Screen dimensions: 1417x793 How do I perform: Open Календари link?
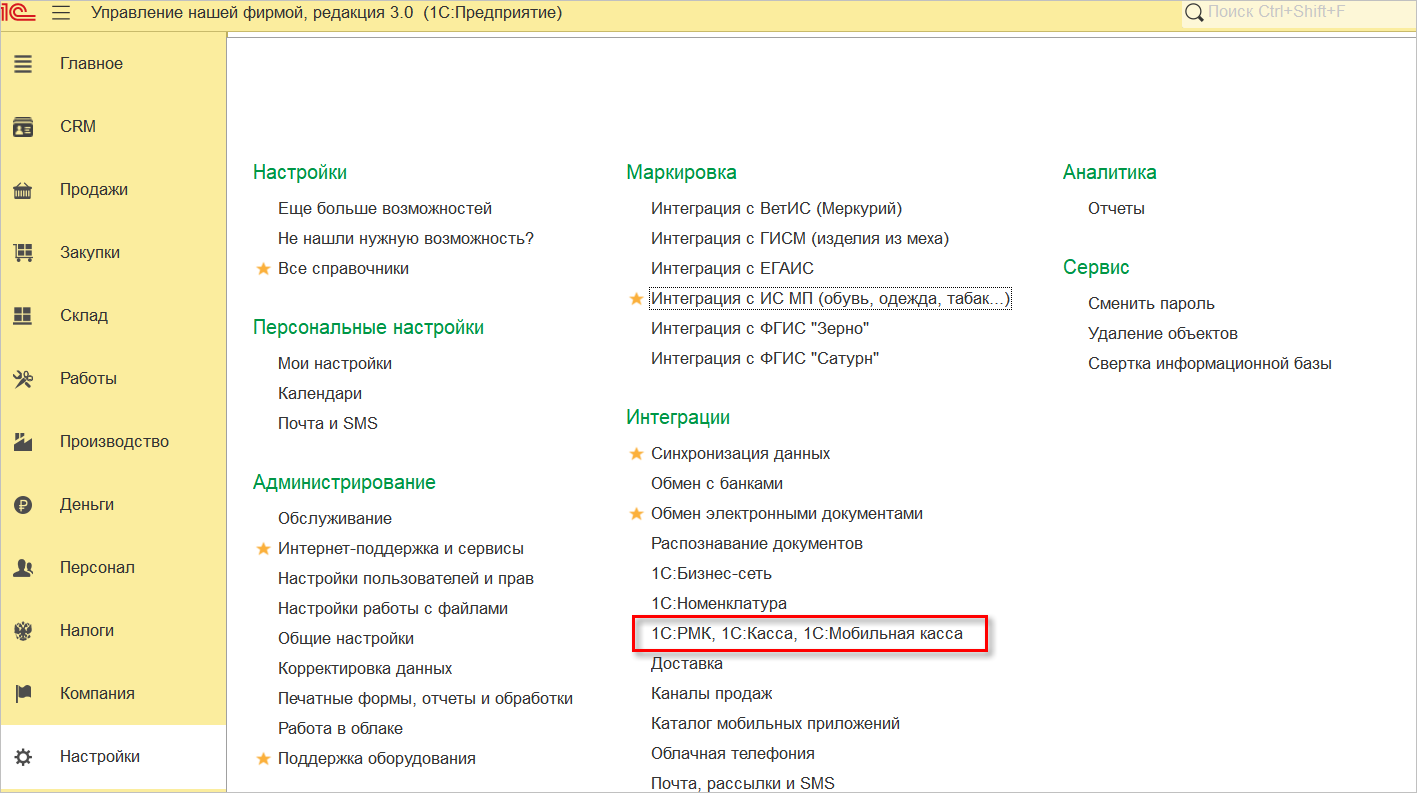coord(320,394)
